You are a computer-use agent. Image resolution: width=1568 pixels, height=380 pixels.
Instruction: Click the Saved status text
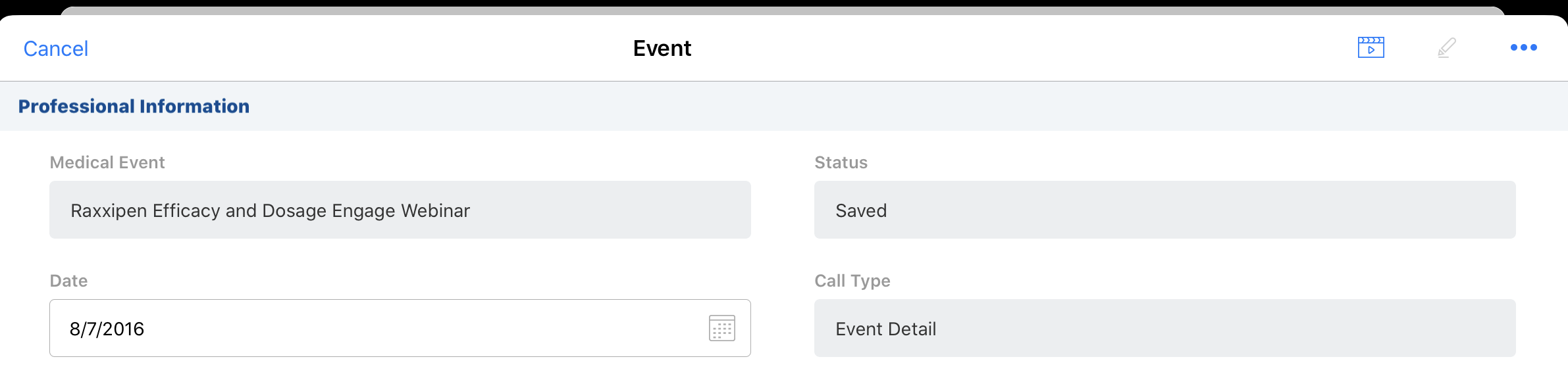coord(861,210)
